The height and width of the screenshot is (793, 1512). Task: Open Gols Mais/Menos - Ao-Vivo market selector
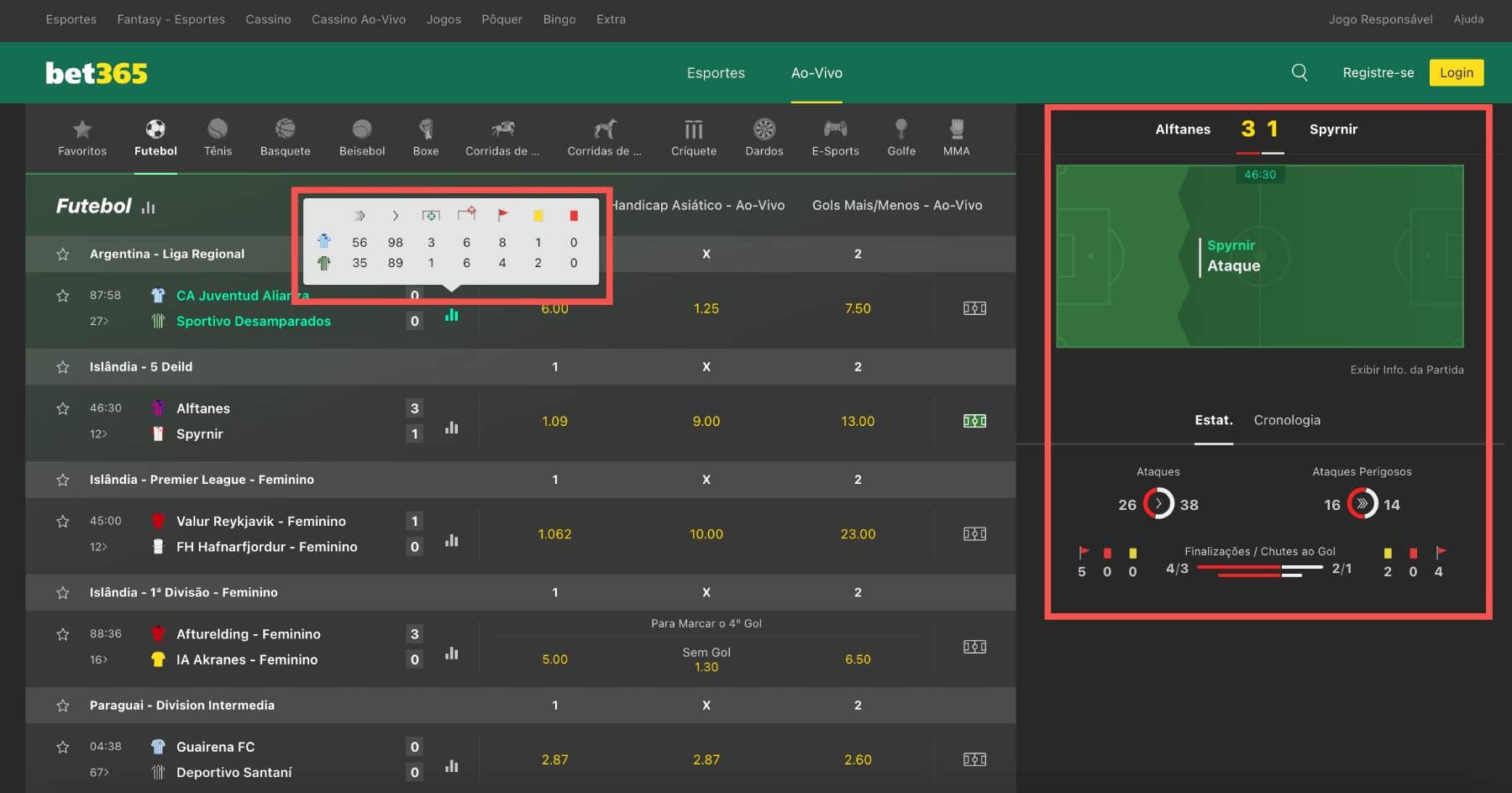[897, 205]
